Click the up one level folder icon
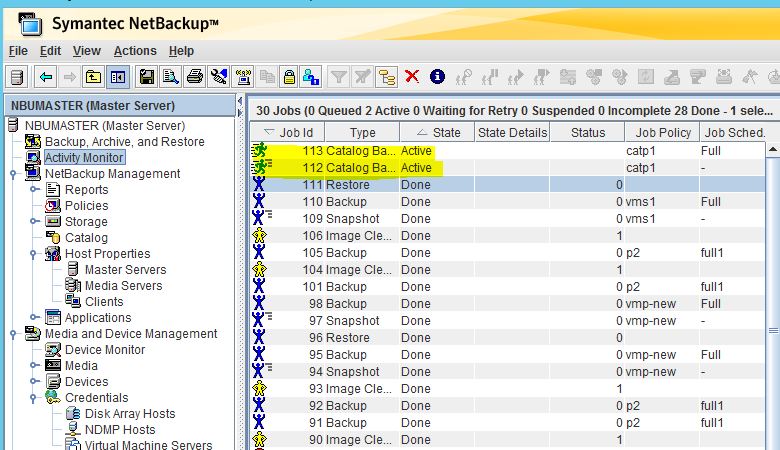This screenshot has height=450, width=780. (x=94, y=77)
